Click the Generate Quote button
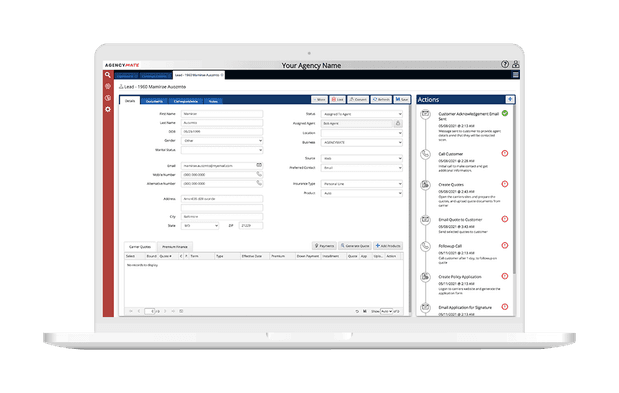Image resolution: width=619 pixels, height=393 pixels. coord(355,246)
